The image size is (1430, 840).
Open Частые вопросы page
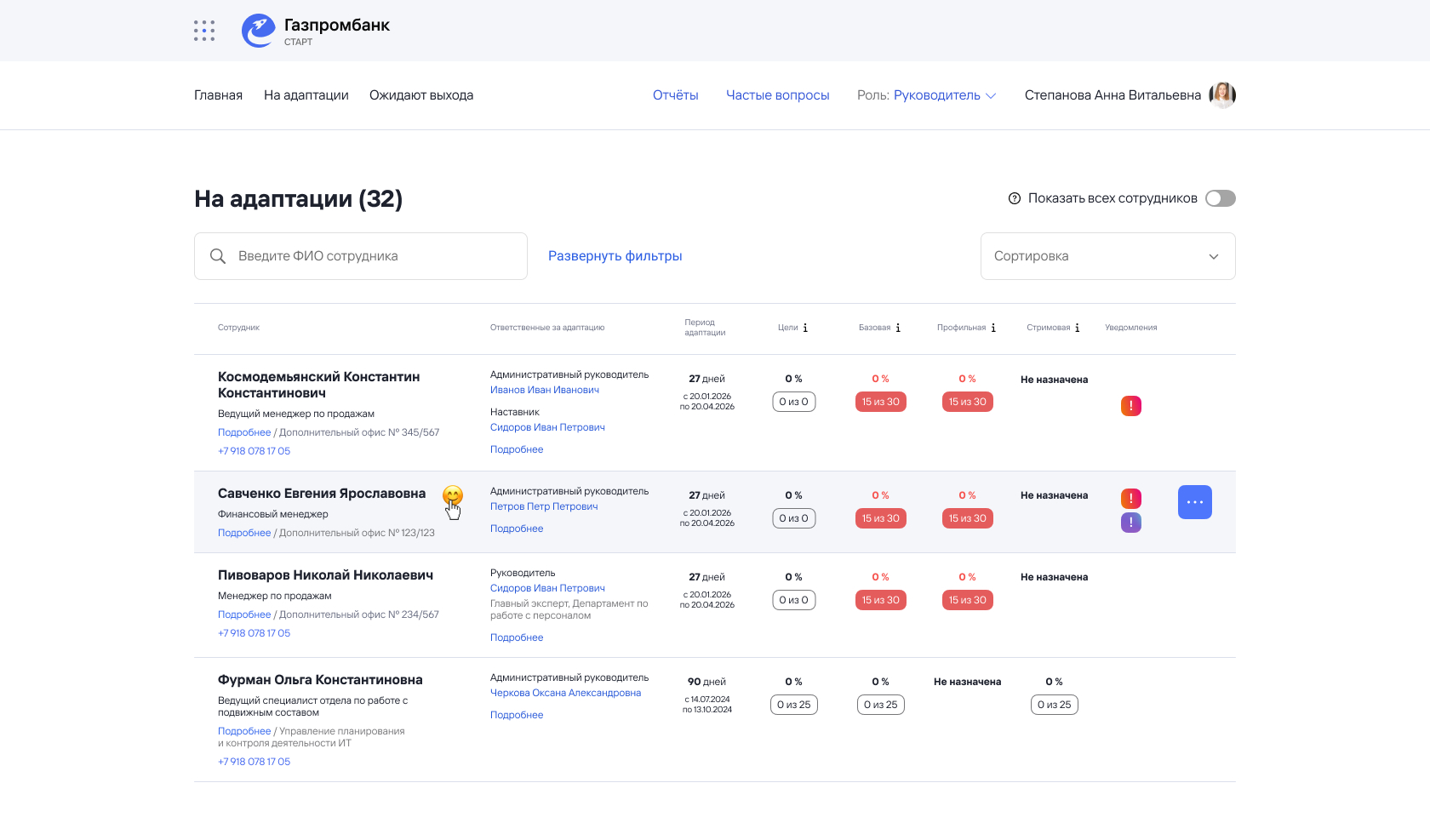click(x=777, y=95)
